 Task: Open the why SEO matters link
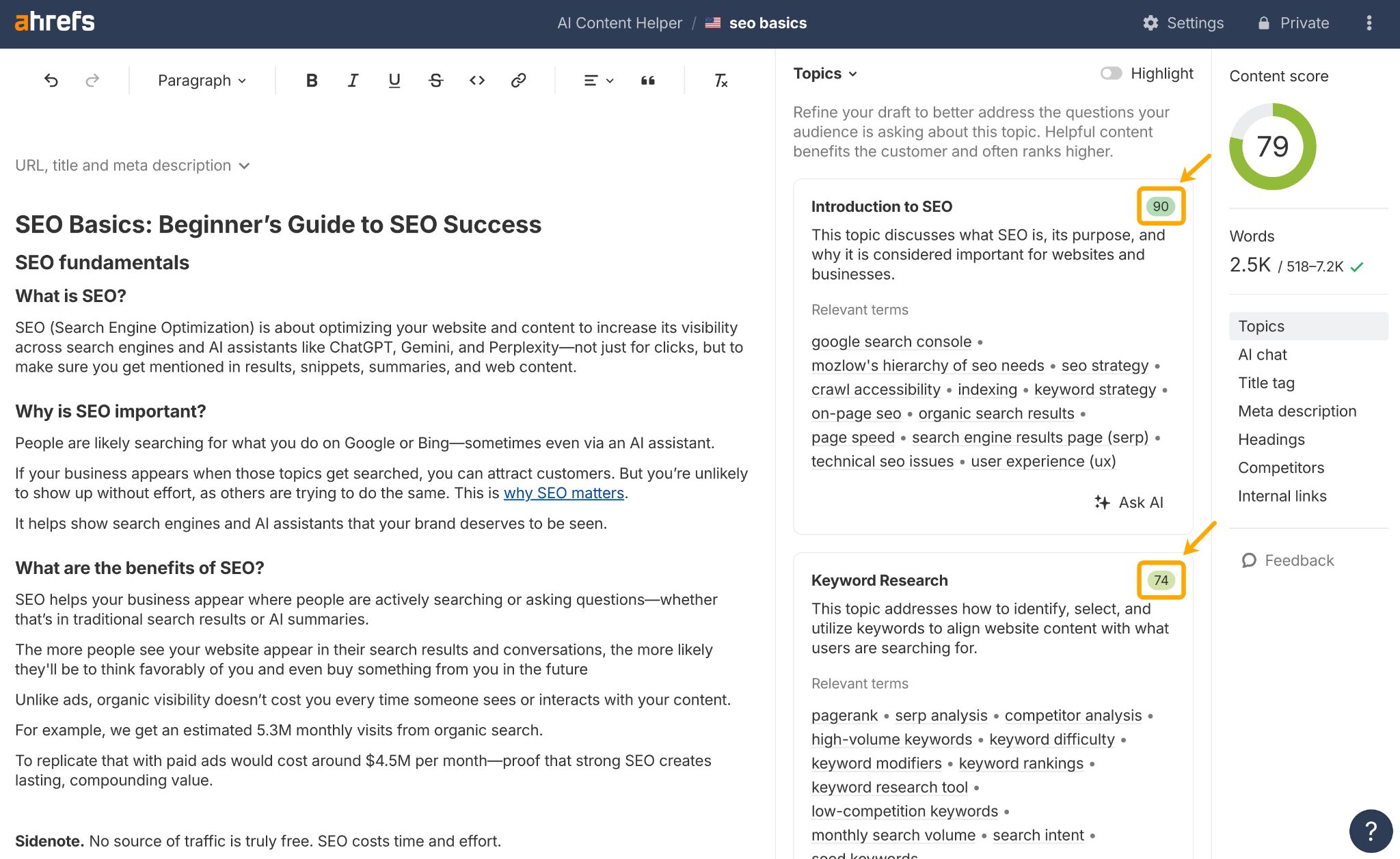click(x=563, y=492)
